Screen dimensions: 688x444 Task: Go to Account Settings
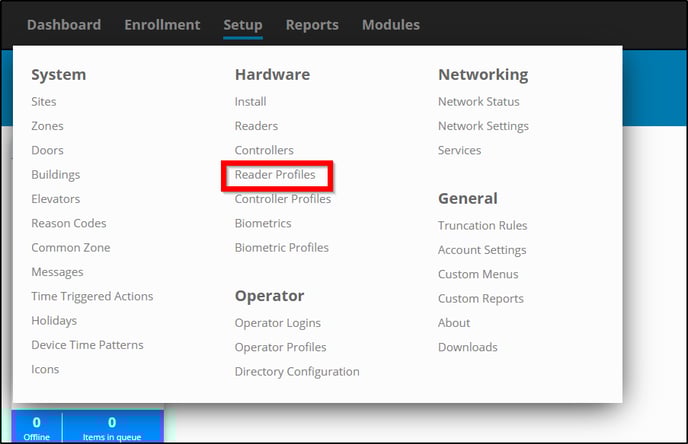point(482,250)
